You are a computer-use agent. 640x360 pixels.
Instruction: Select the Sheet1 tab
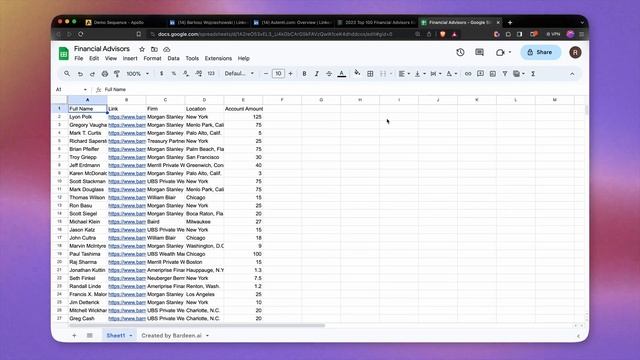pyautogui.click(x=119, y=336)
